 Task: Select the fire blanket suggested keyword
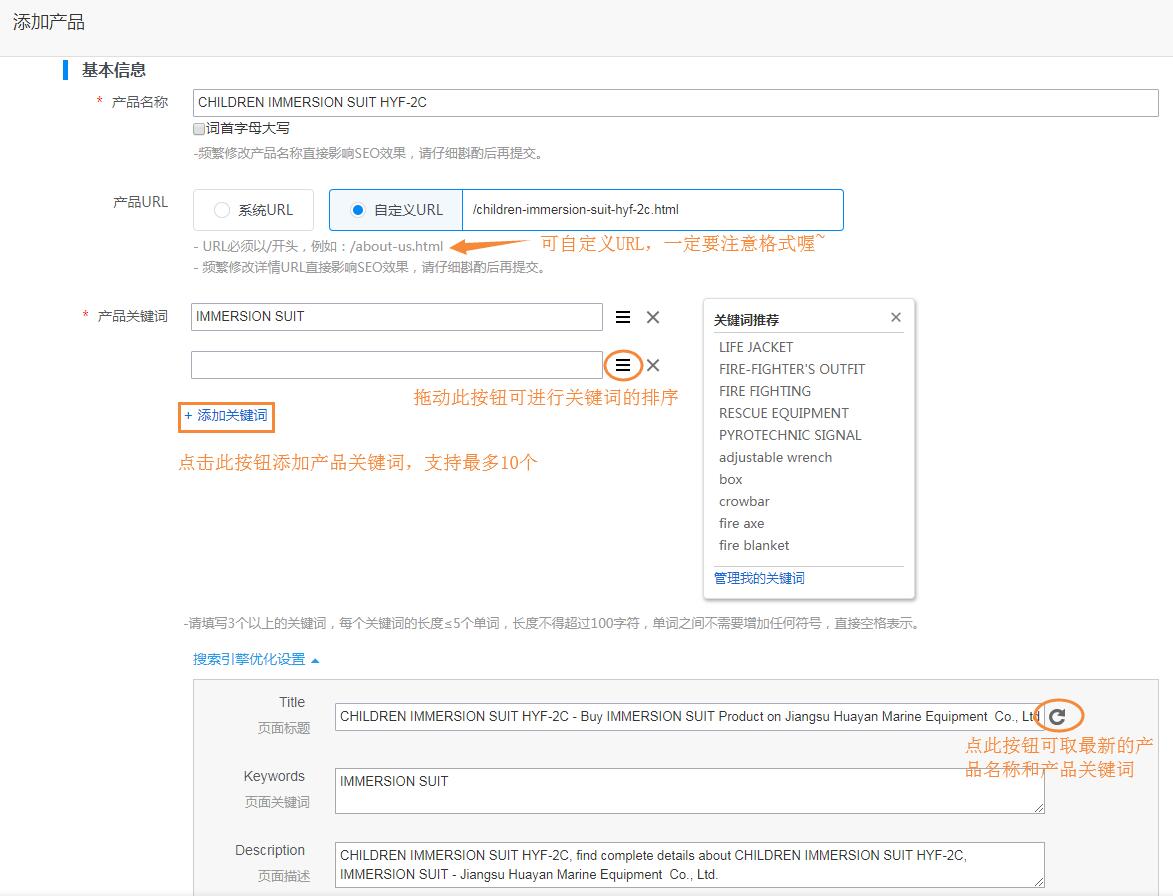[754, 545]
